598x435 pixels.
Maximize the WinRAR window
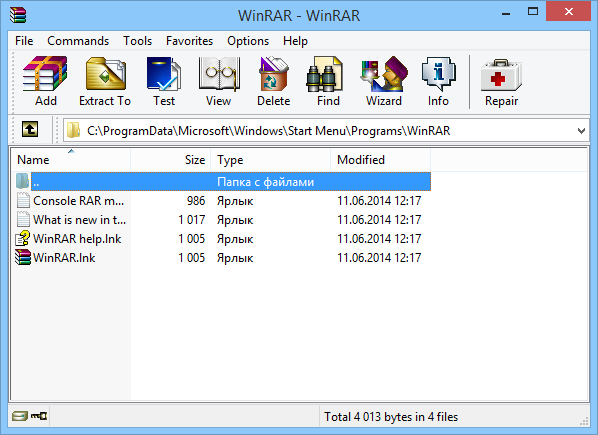[533, 12]
